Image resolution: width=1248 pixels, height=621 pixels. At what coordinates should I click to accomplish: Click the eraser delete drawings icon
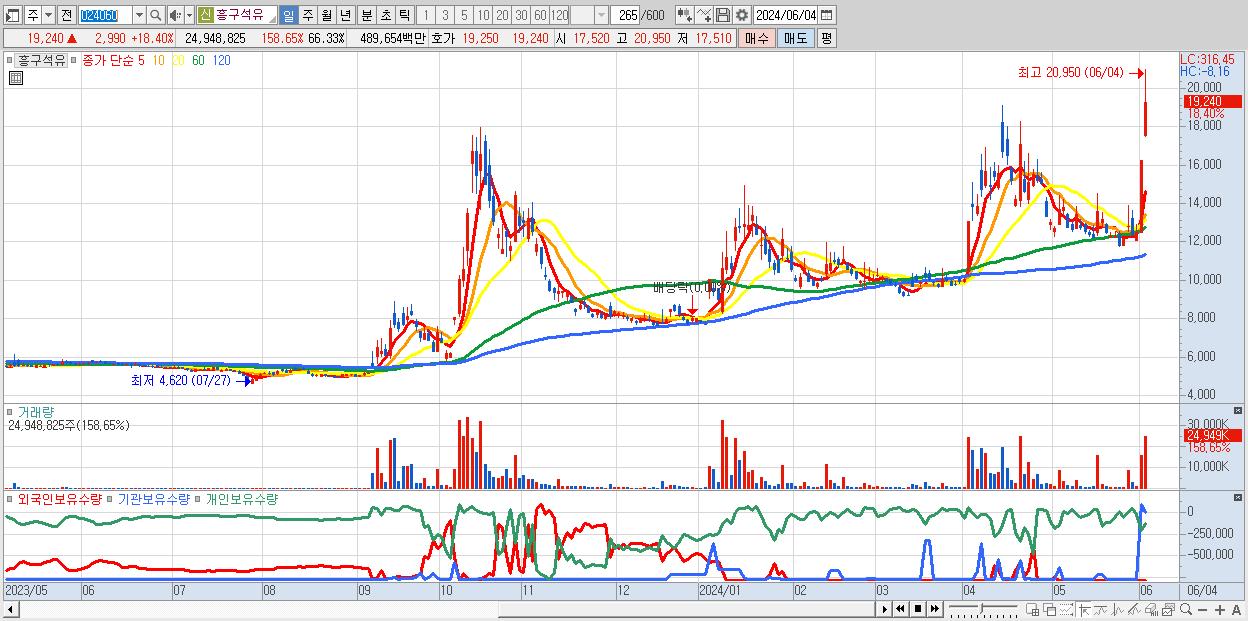click(x=1151, y=610)
